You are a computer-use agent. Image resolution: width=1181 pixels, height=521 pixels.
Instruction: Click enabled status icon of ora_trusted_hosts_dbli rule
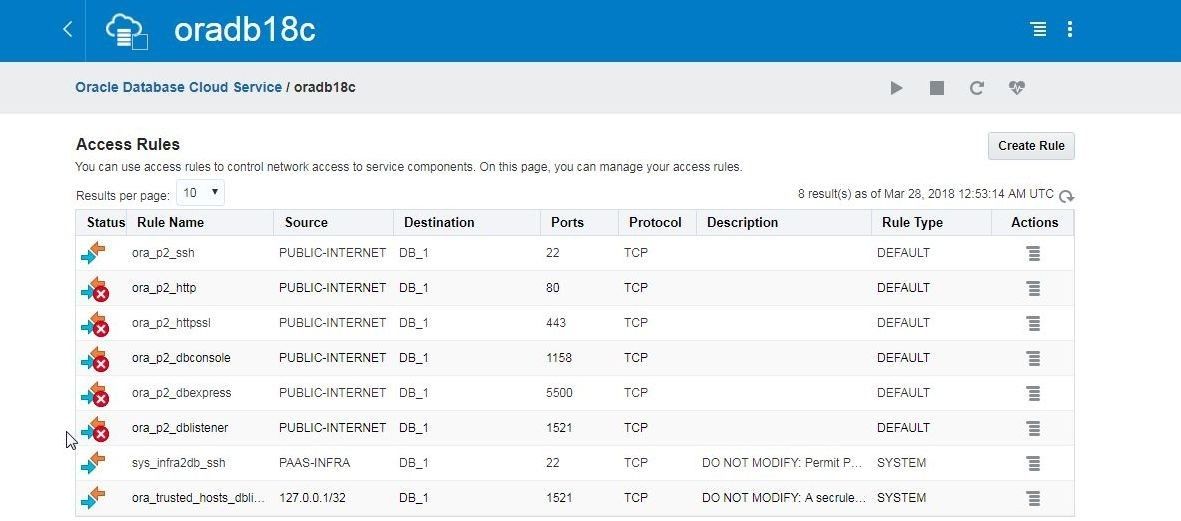coord(93,498)
